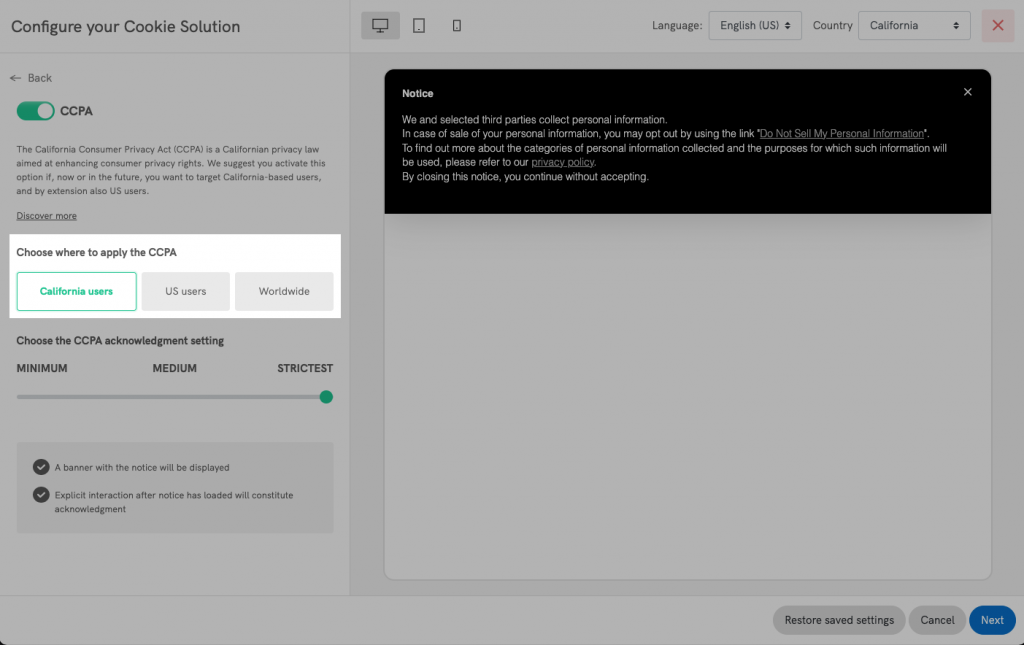
Task: Choose Worldwide CCPA application
Action: pyautogui.click(x=284, y=291)
